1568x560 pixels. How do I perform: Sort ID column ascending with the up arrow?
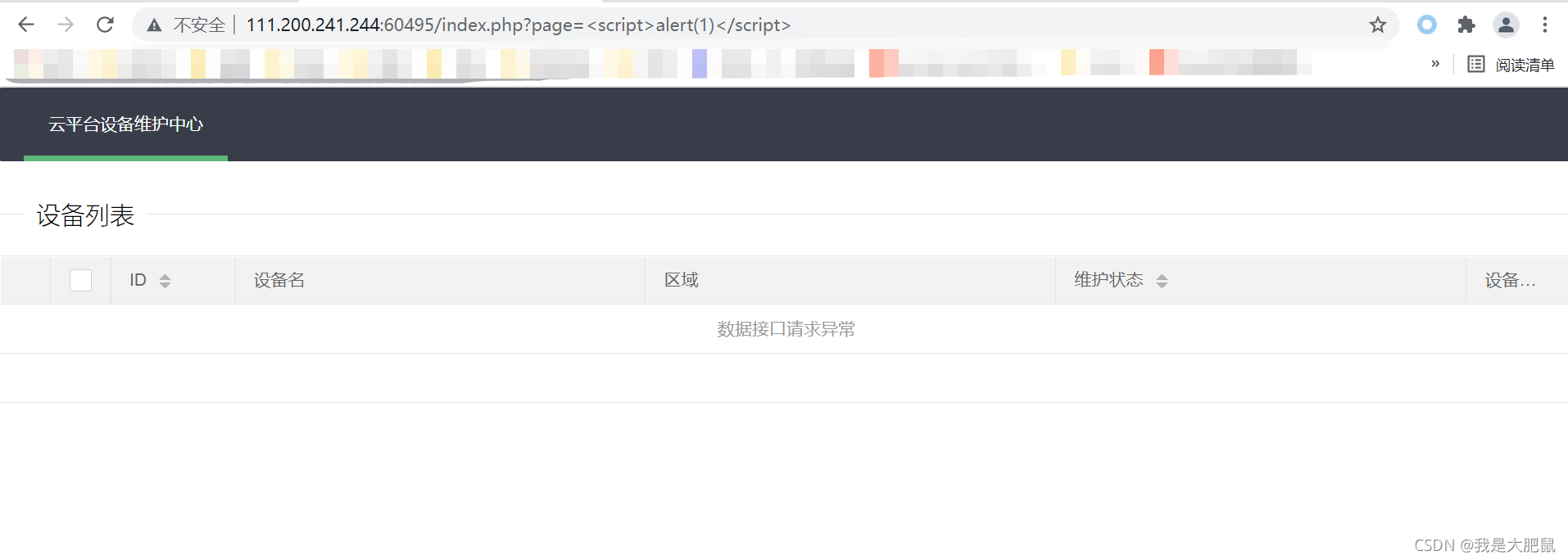165,276
